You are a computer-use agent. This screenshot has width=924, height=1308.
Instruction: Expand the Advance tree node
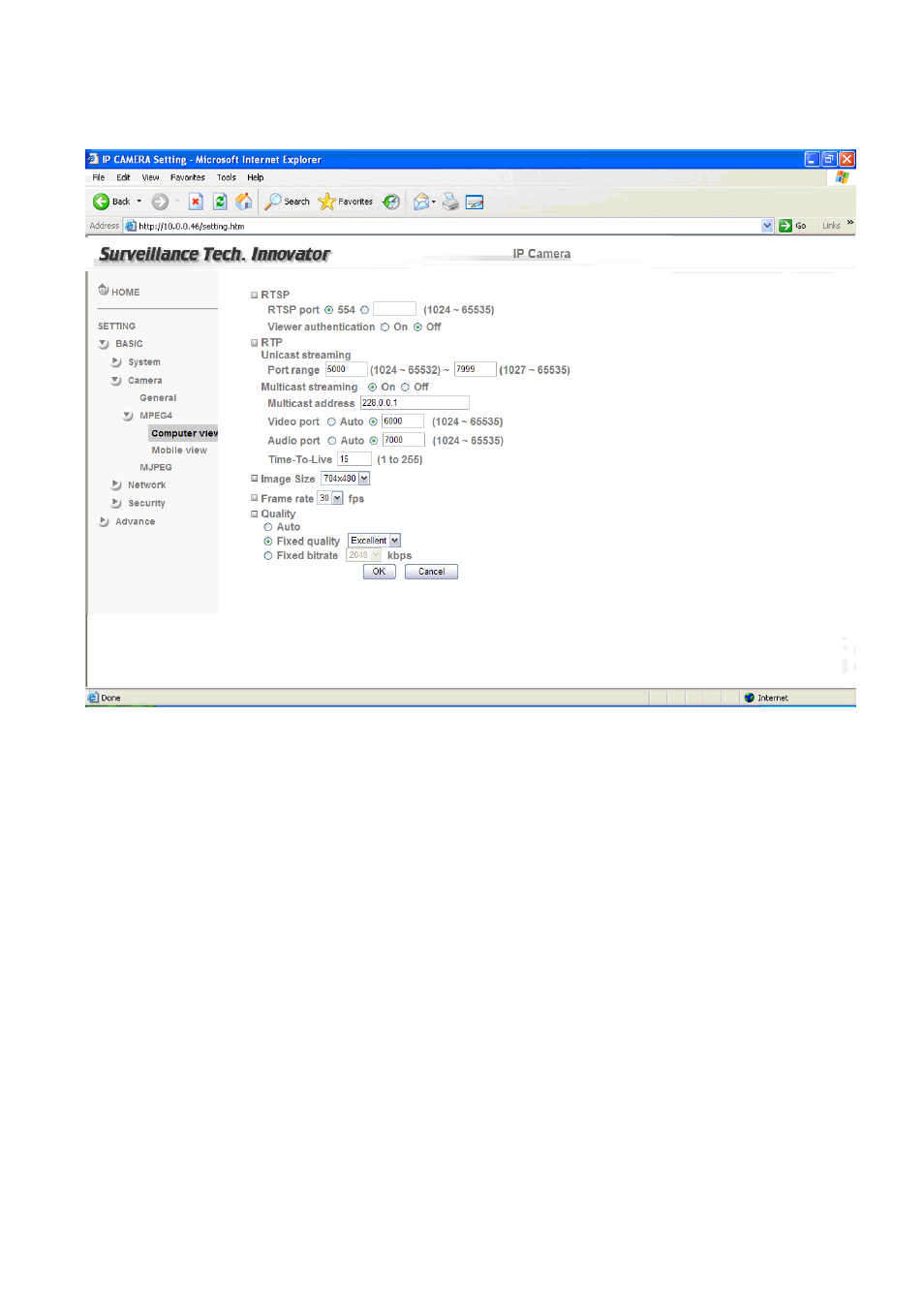click(x=104, y=521)
